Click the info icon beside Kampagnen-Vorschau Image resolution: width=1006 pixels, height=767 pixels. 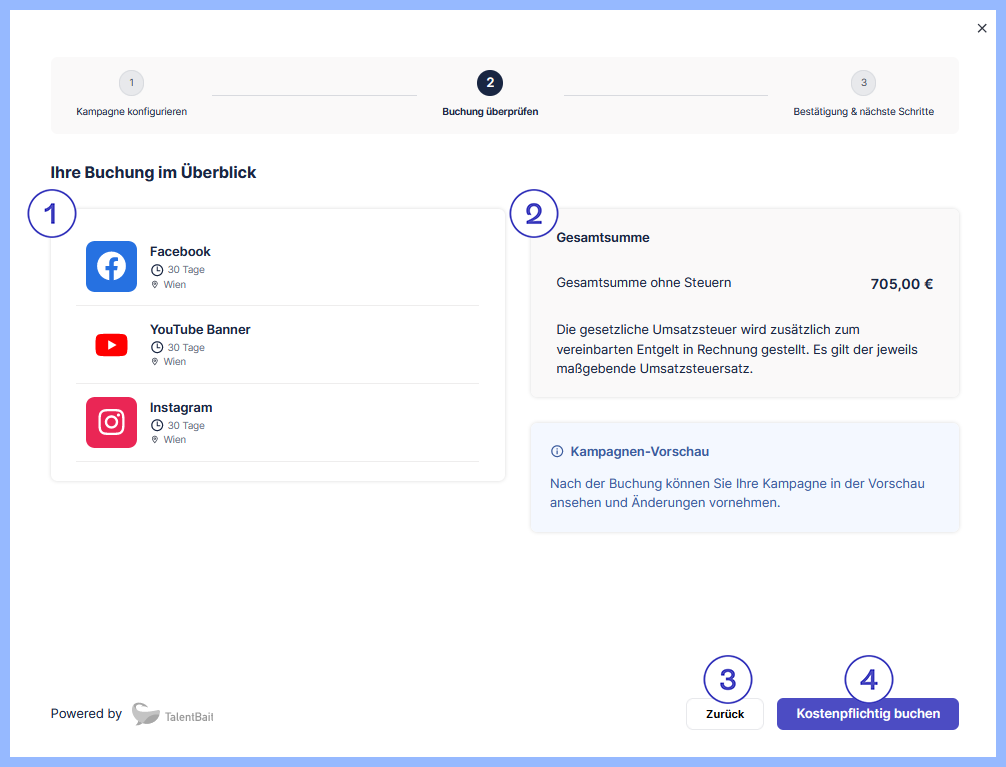(x=557, y=452)
